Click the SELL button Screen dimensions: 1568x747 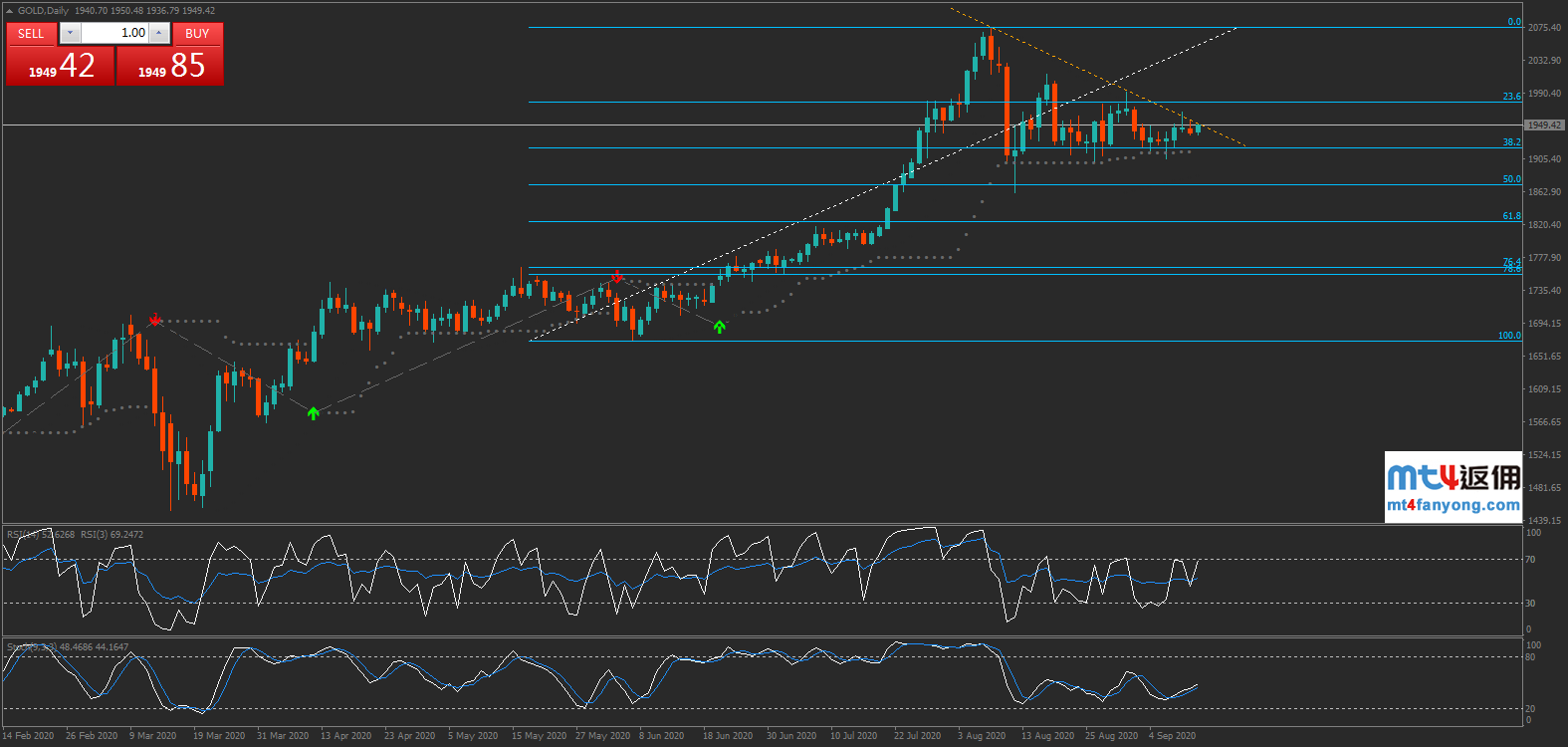(x=31, y=33)
